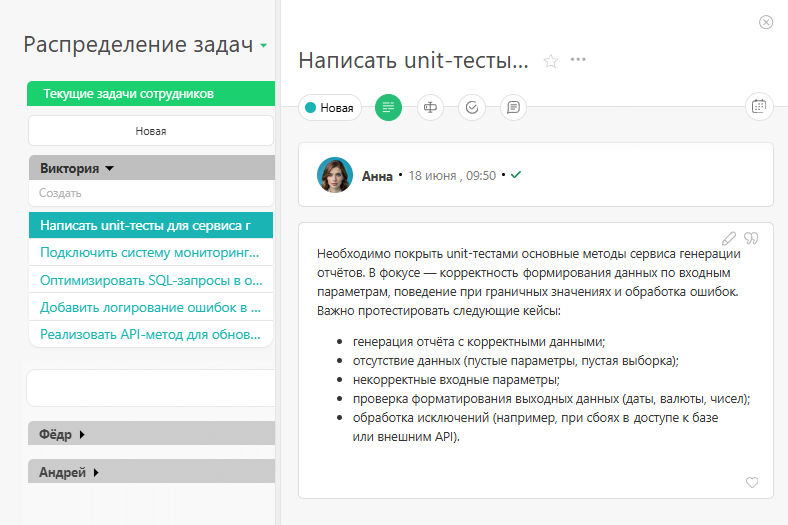This screenshot has width=788, height=525.
Task: Open task Добавить логирование ошибок
Action: [x=151, y=307]
